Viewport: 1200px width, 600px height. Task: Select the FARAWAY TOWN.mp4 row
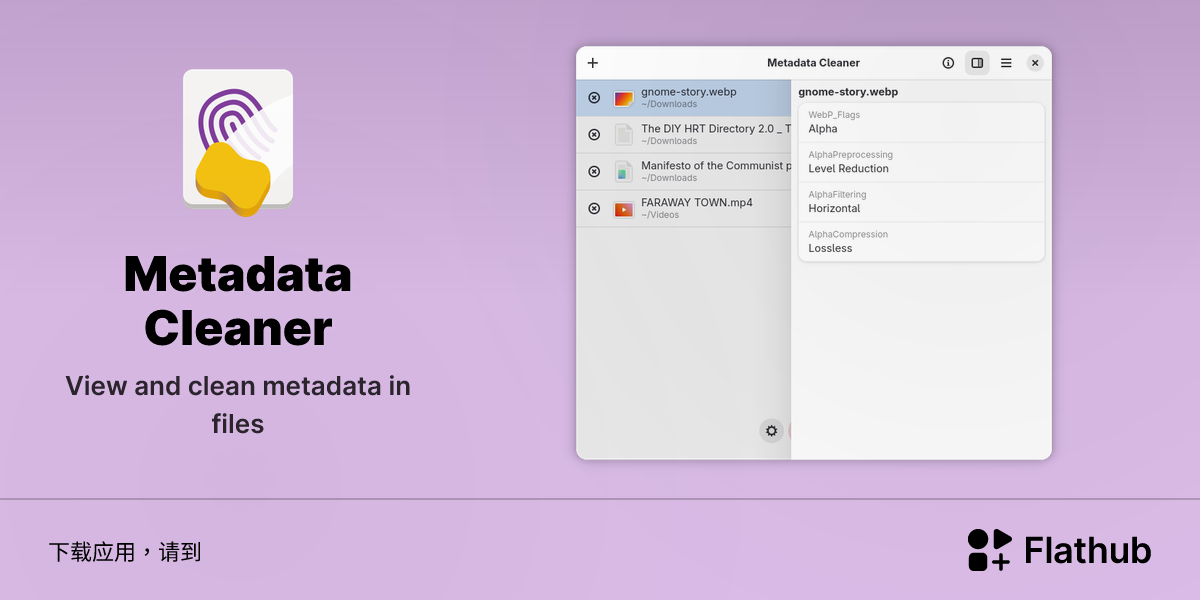point(684,209)
